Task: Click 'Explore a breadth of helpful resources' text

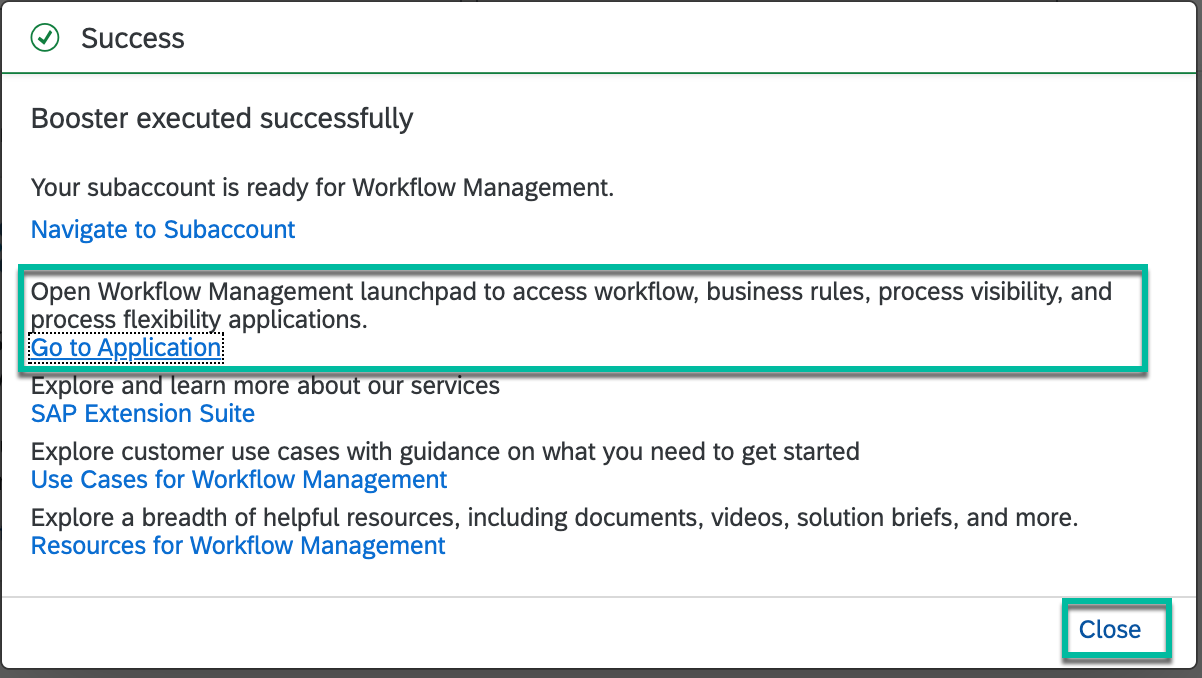Action: click(x=555, y=517)
